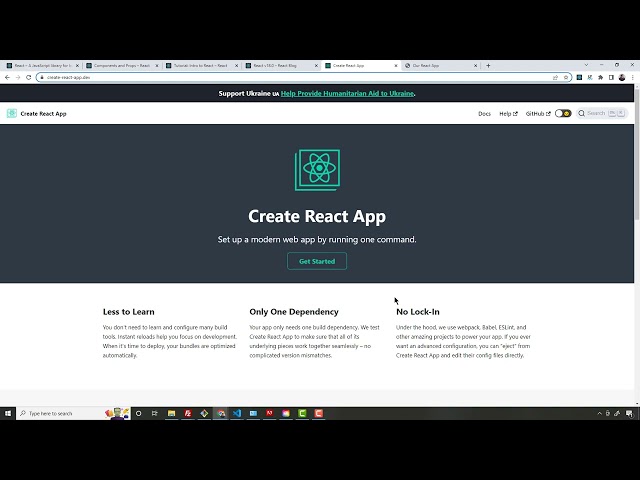This screenshot has width=640, height=480.
Task: Switch to the 'React – A JavaScript library' tab
Action: [x=40, y=65]
